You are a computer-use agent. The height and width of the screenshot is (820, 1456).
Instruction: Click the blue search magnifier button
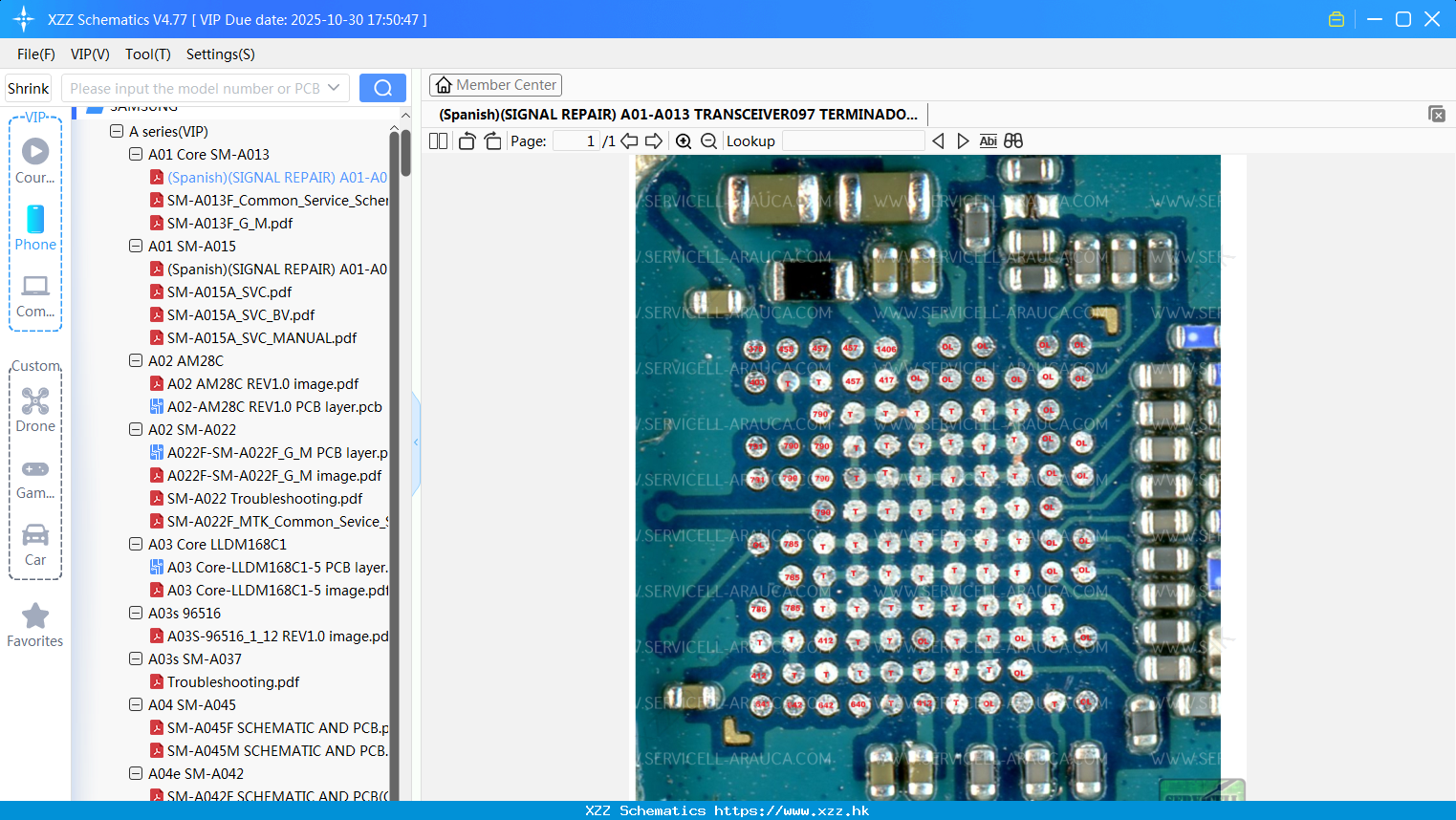(382, 88)
